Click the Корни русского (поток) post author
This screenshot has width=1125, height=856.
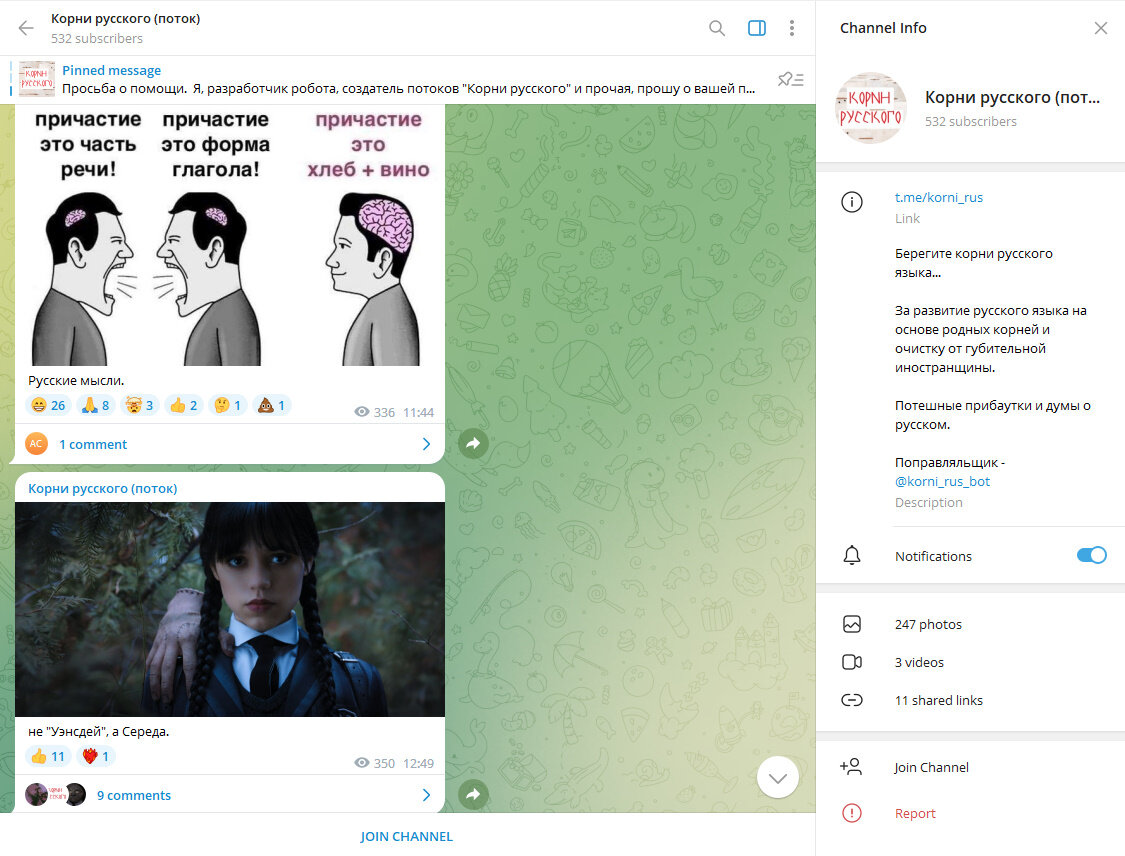click(x=103, y=489)
